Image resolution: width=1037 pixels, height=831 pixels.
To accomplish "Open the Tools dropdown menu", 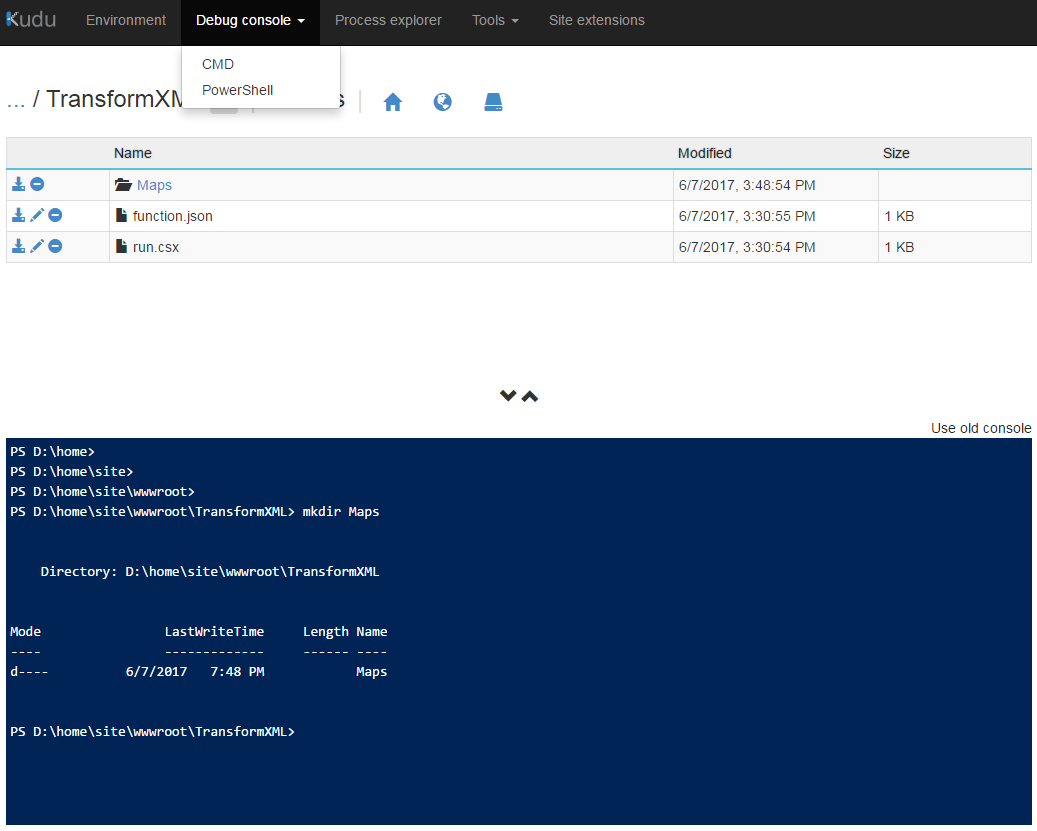I will point(495,20).
